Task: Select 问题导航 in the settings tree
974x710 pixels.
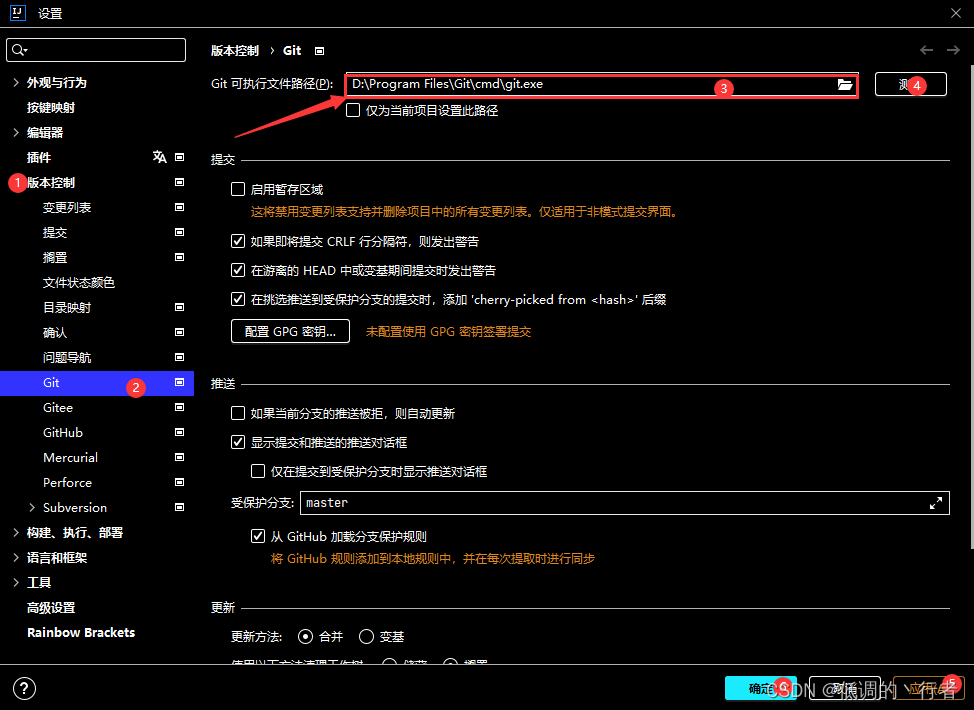Action: coord(67,357)
